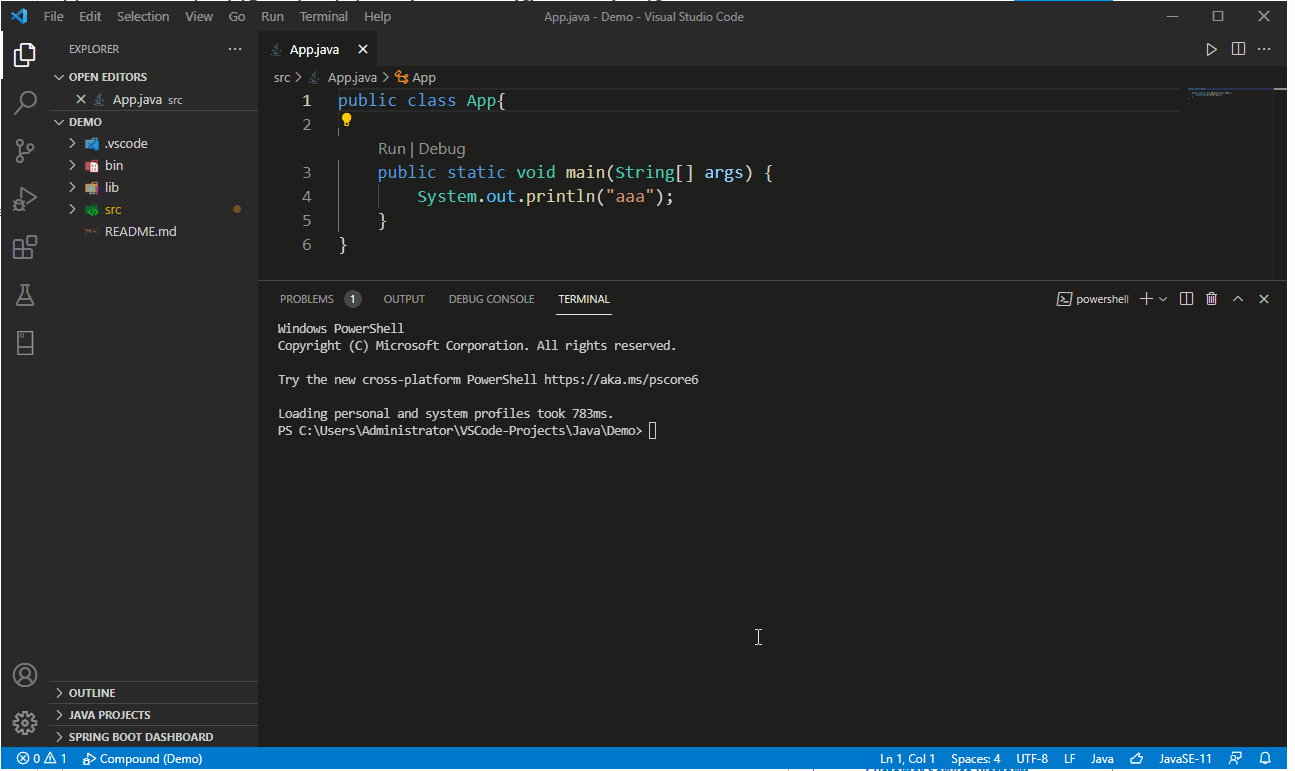
Task: Split the terminal panel
Action: (1186, 299)
